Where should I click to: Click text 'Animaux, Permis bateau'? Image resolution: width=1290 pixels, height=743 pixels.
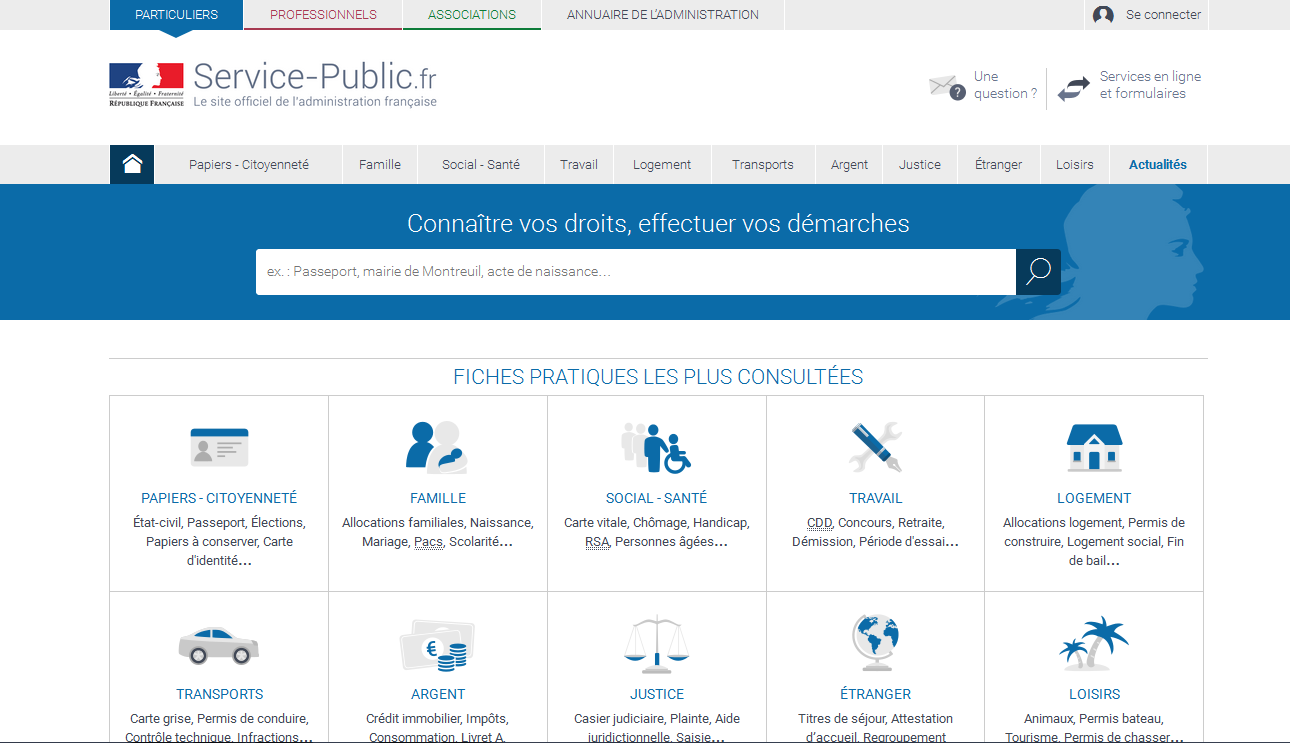click(x=1094, y=719)
